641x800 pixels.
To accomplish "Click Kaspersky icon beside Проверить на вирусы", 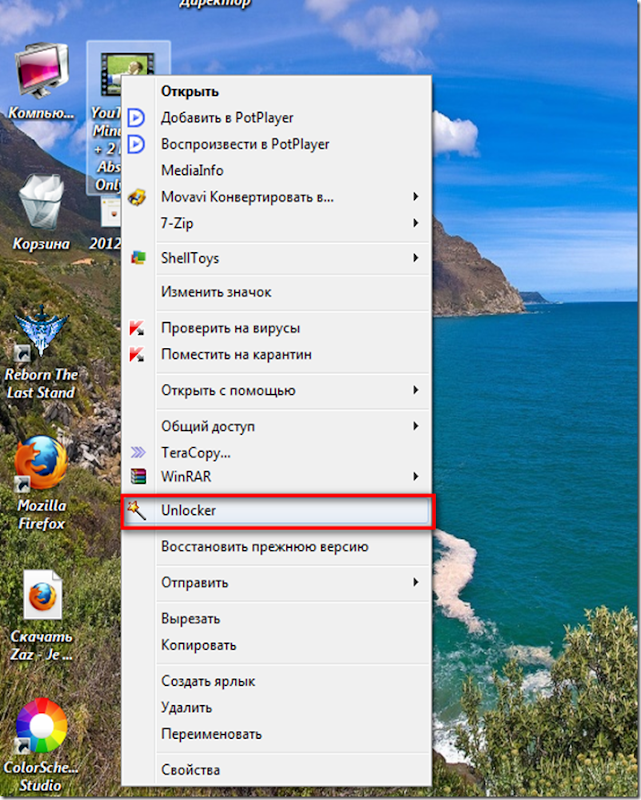I will [x=137, y=328].
